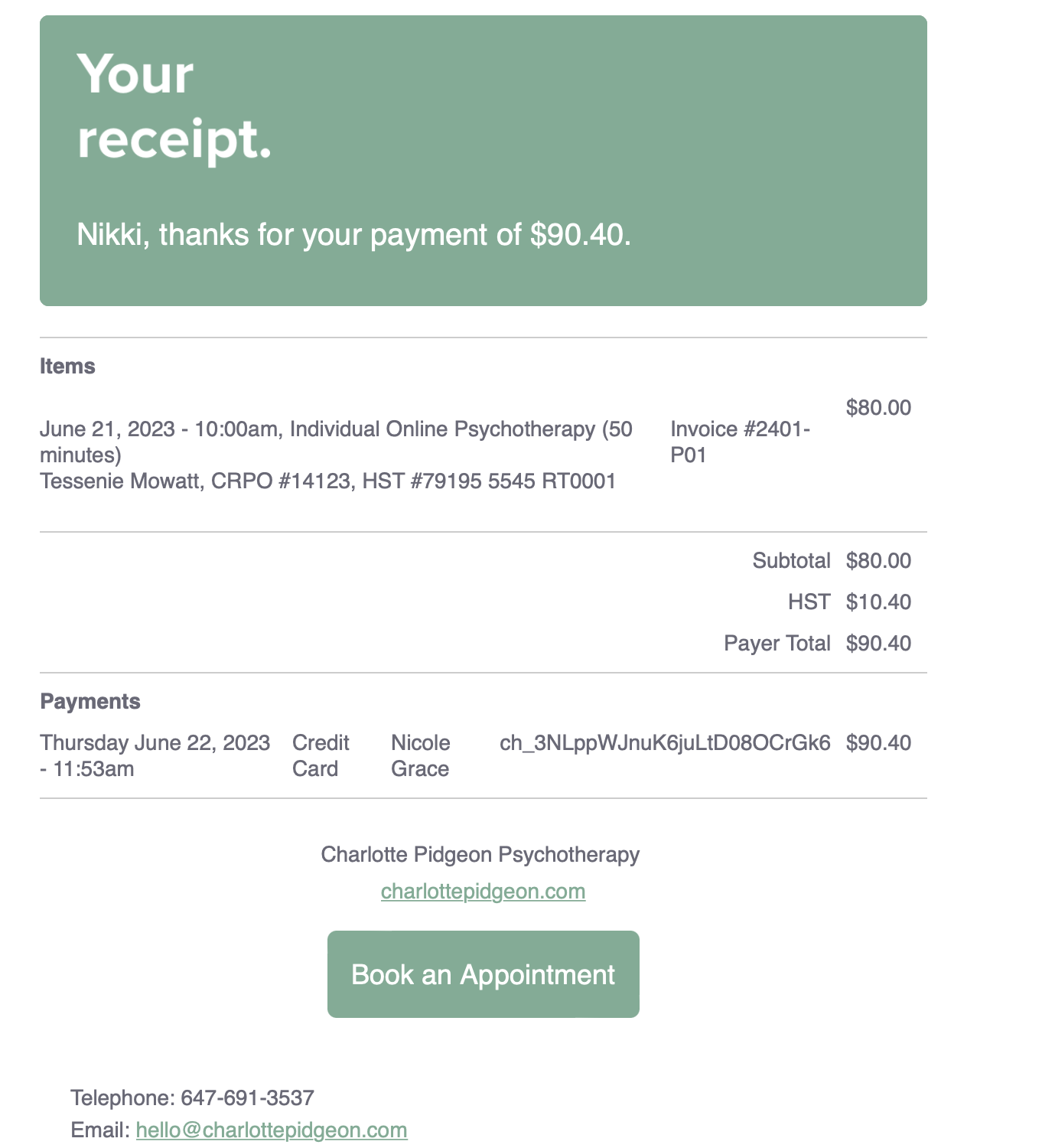
Task: Click the Tessenie Mowatt CRPO provider line
Action: pos(327,481)
